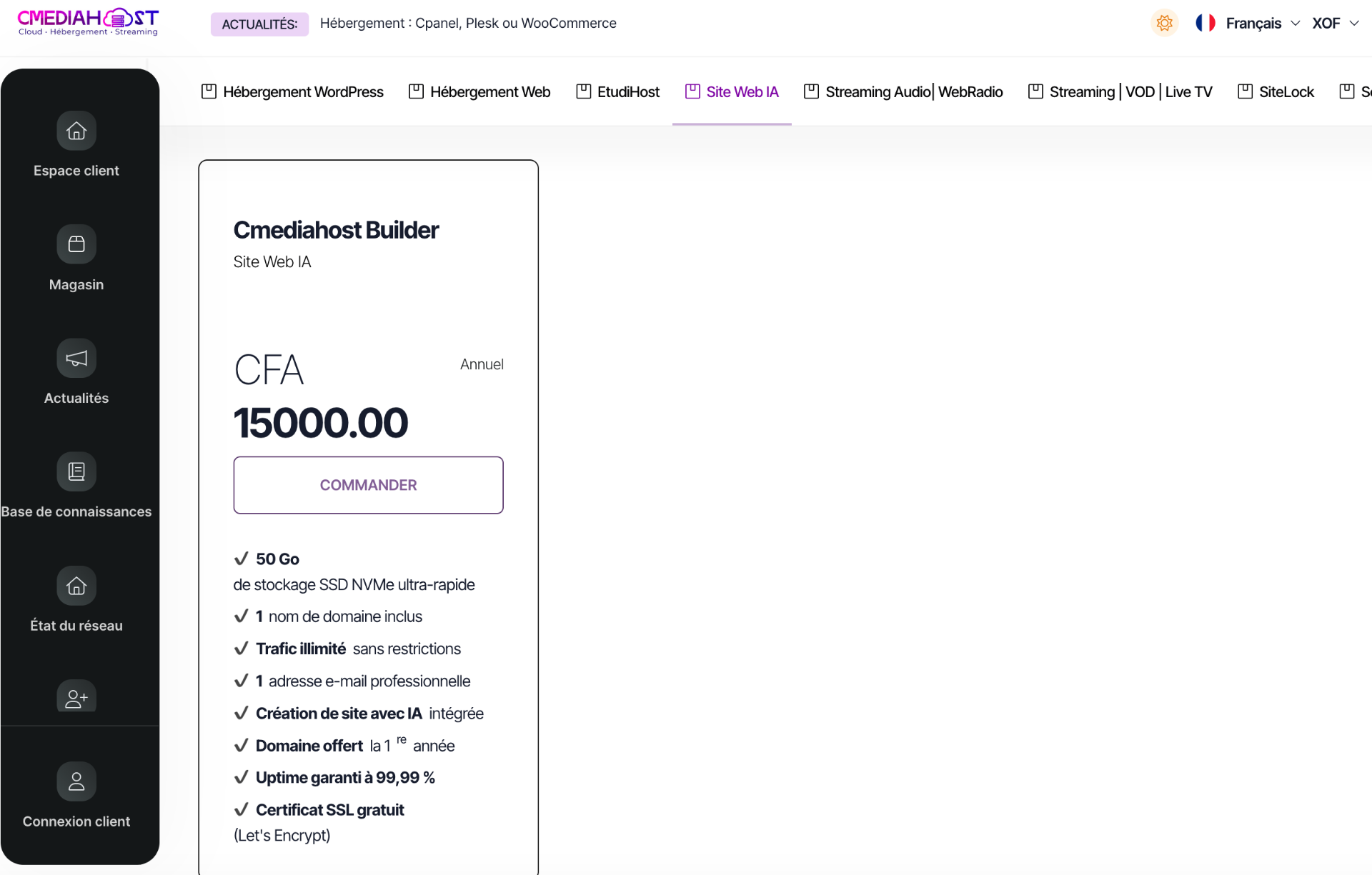Click the COMMANDER order button
1372x875 pixels.
click(368, 485)
